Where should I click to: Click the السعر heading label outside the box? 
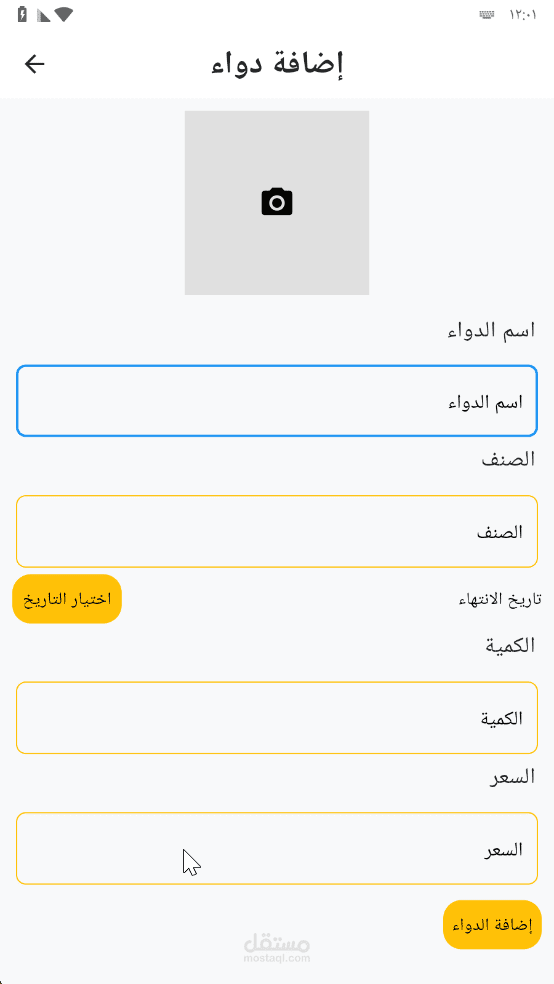pos(511,776)
